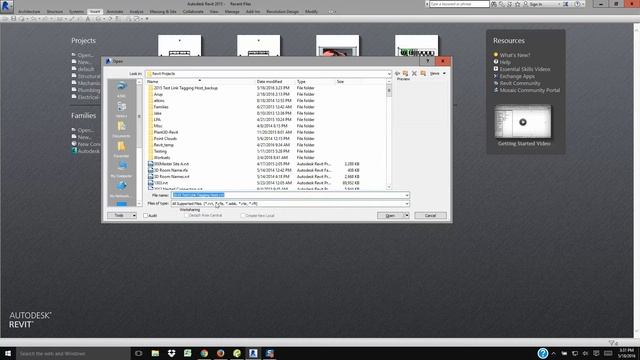Open the History place in the sidebar
The height and width of the screenshot is (360, 640).
tap(121, 109)
